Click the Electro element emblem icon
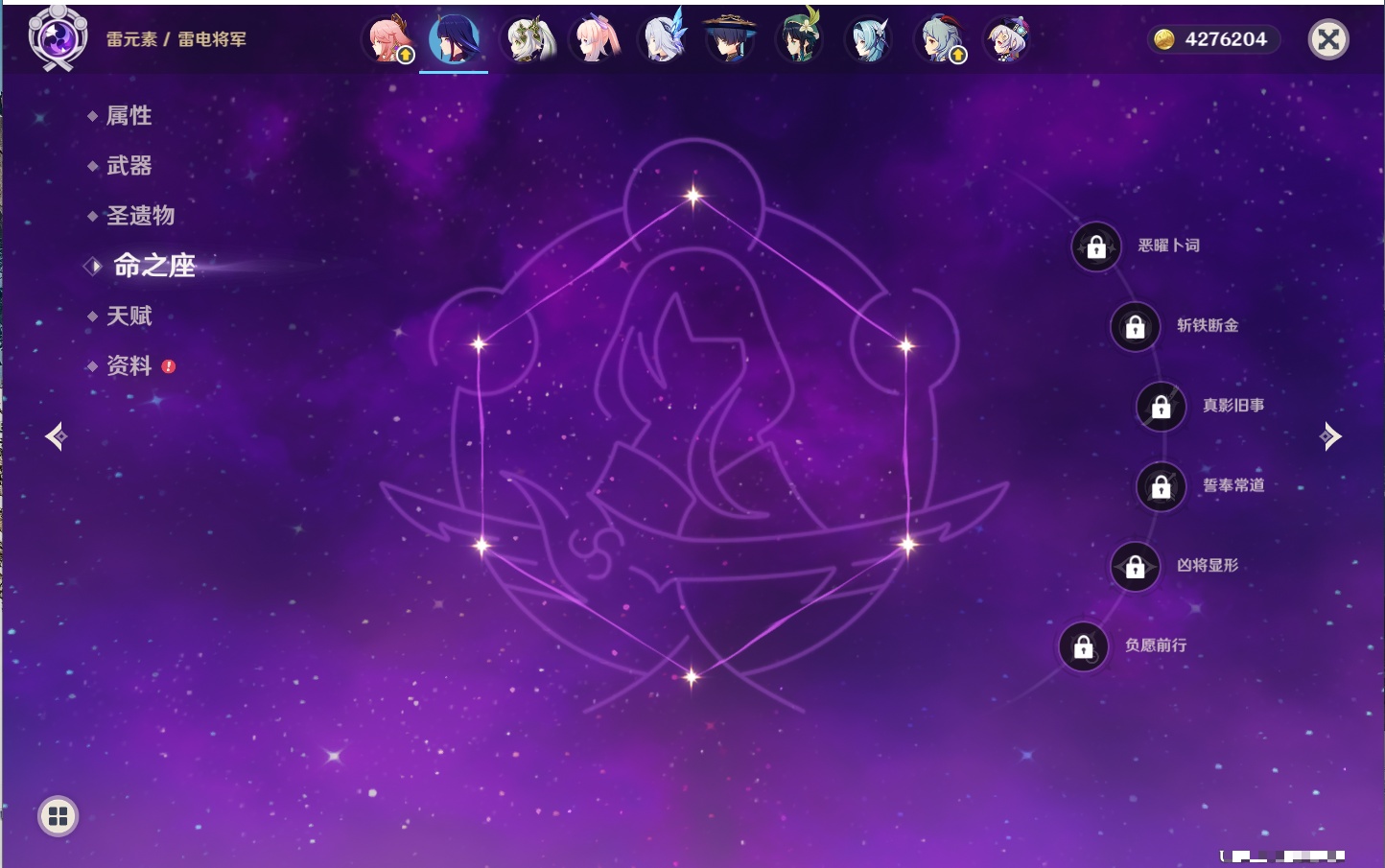The height and width of the screenshot is (868, 1385). [58, 38]
